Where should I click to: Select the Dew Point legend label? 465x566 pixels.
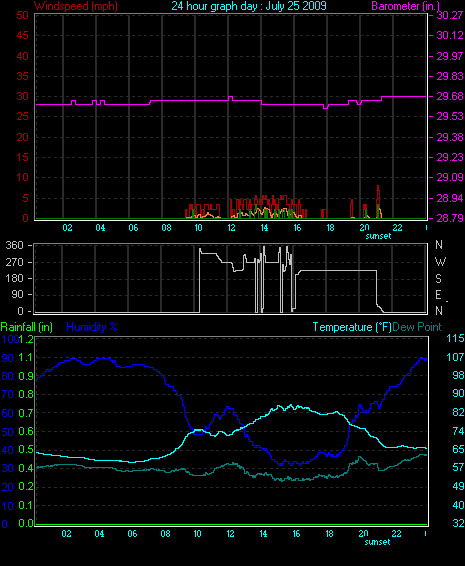[417, 327]
